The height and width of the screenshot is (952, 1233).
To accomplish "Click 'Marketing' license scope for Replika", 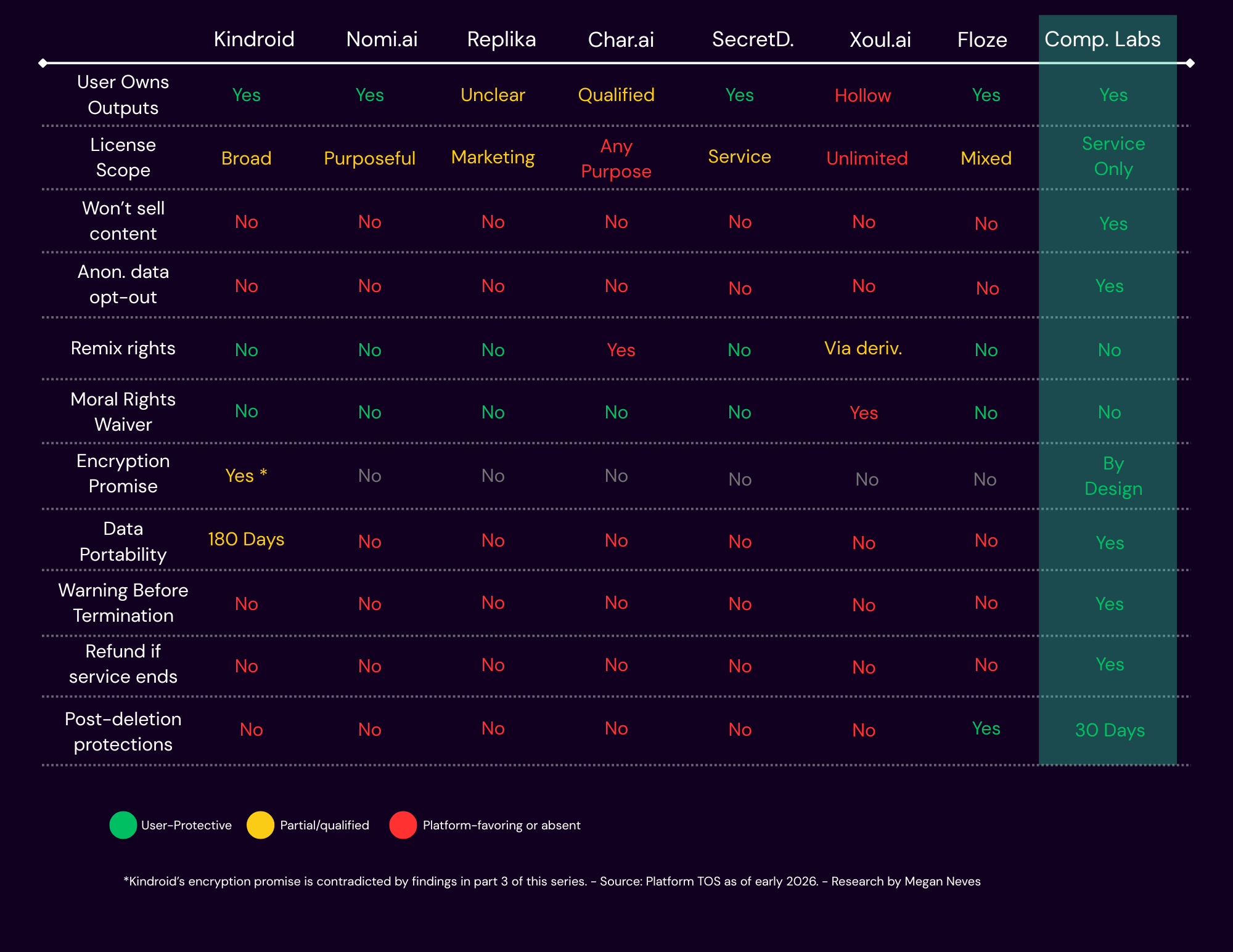I will 493,157.
